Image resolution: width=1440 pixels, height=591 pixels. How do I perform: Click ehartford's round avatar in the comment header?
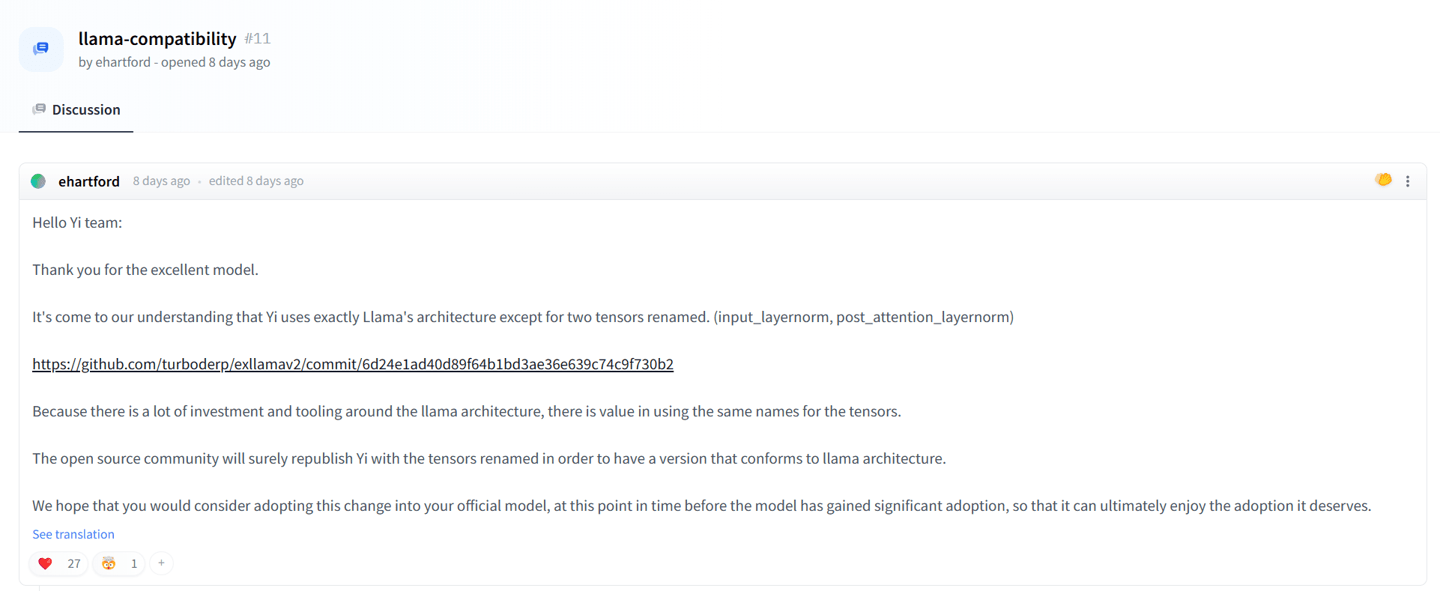pyautogui.click(x=38, y=181)
